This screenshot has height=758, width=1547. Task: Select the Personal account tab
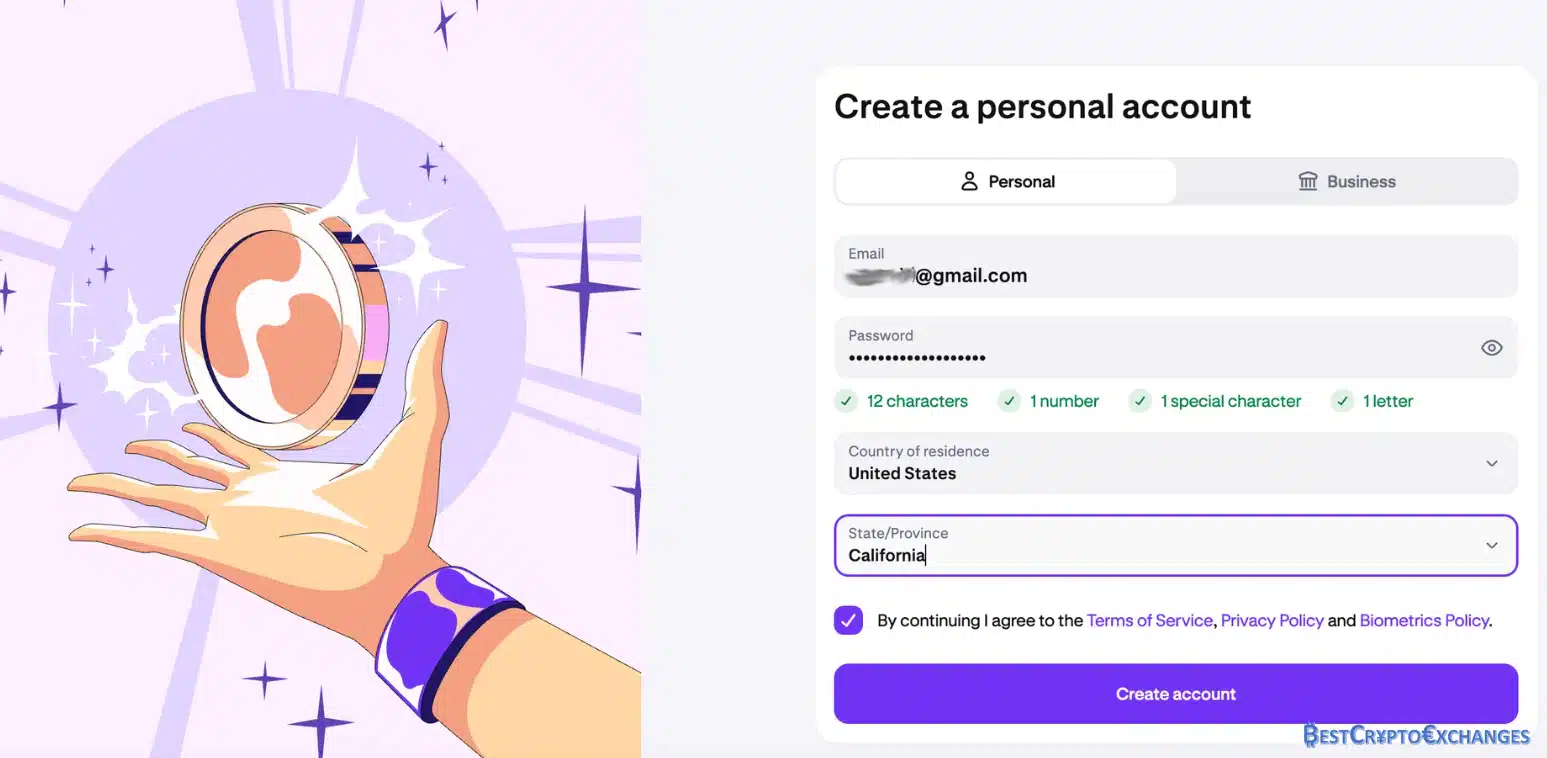pyautogui.click(x=1006, y=181)
